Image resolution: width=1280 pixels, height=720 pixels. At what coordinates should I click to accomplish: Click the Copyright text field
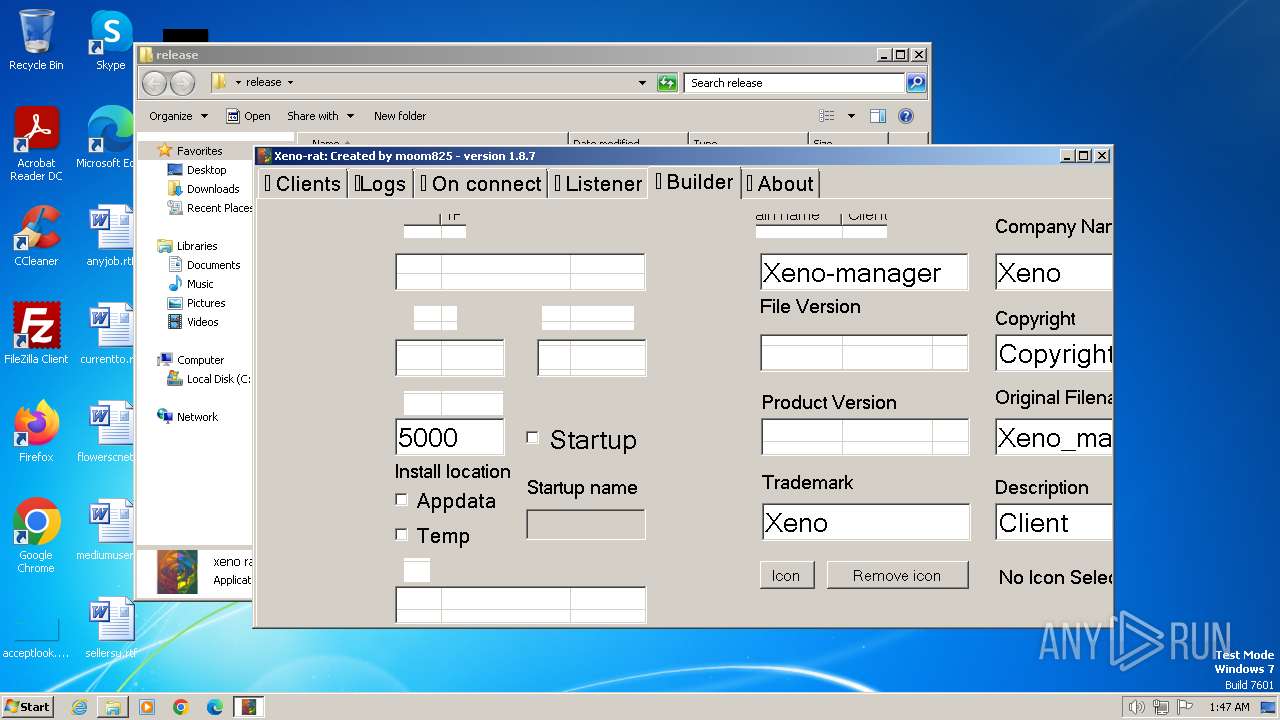(x=1054, y=353)
